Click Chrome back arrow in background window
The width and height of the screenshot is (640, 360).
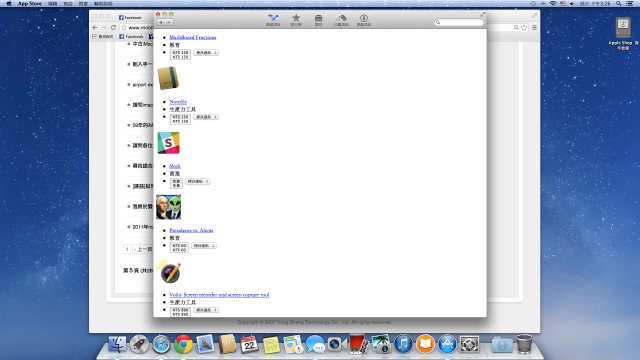(95, 27)
